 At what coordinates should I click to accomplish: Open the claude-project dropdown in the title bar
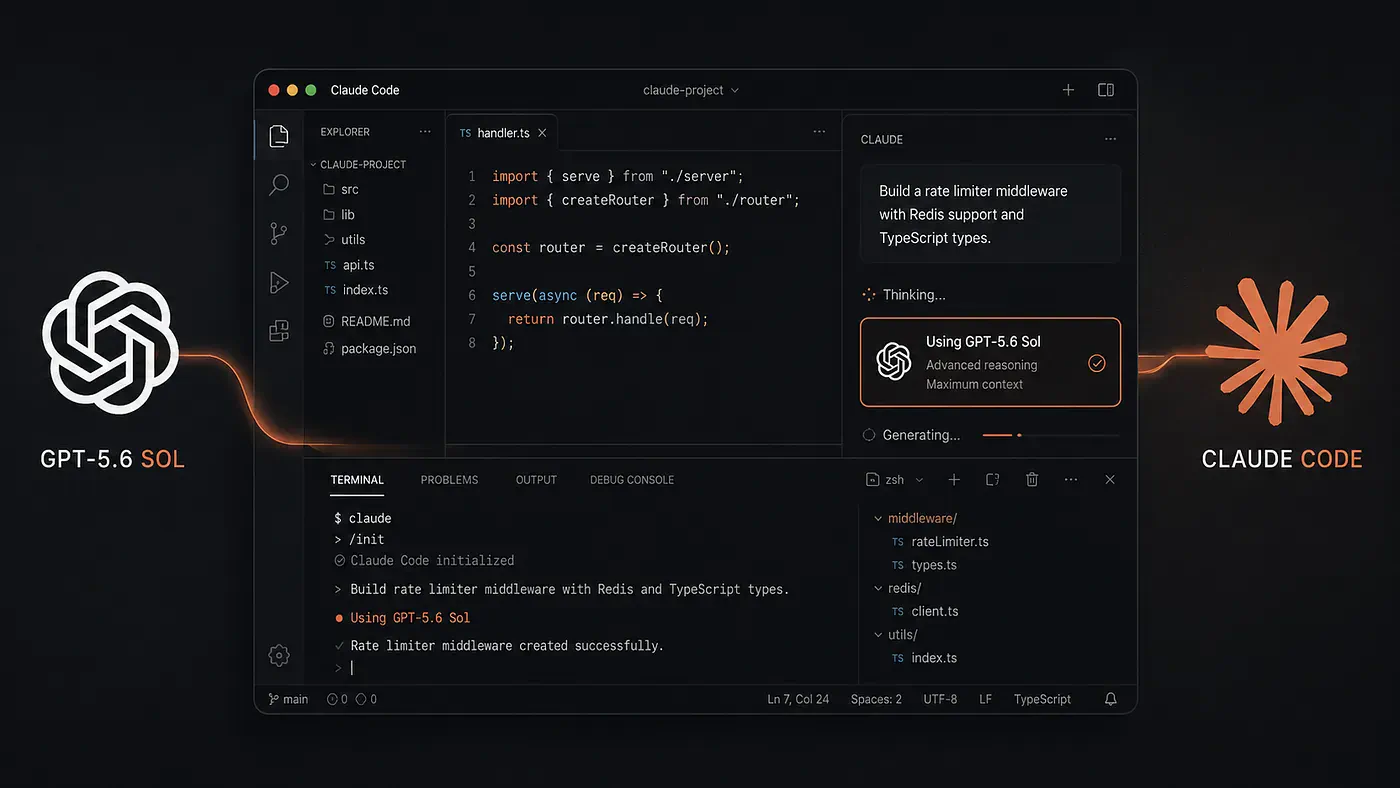[691, 90]
